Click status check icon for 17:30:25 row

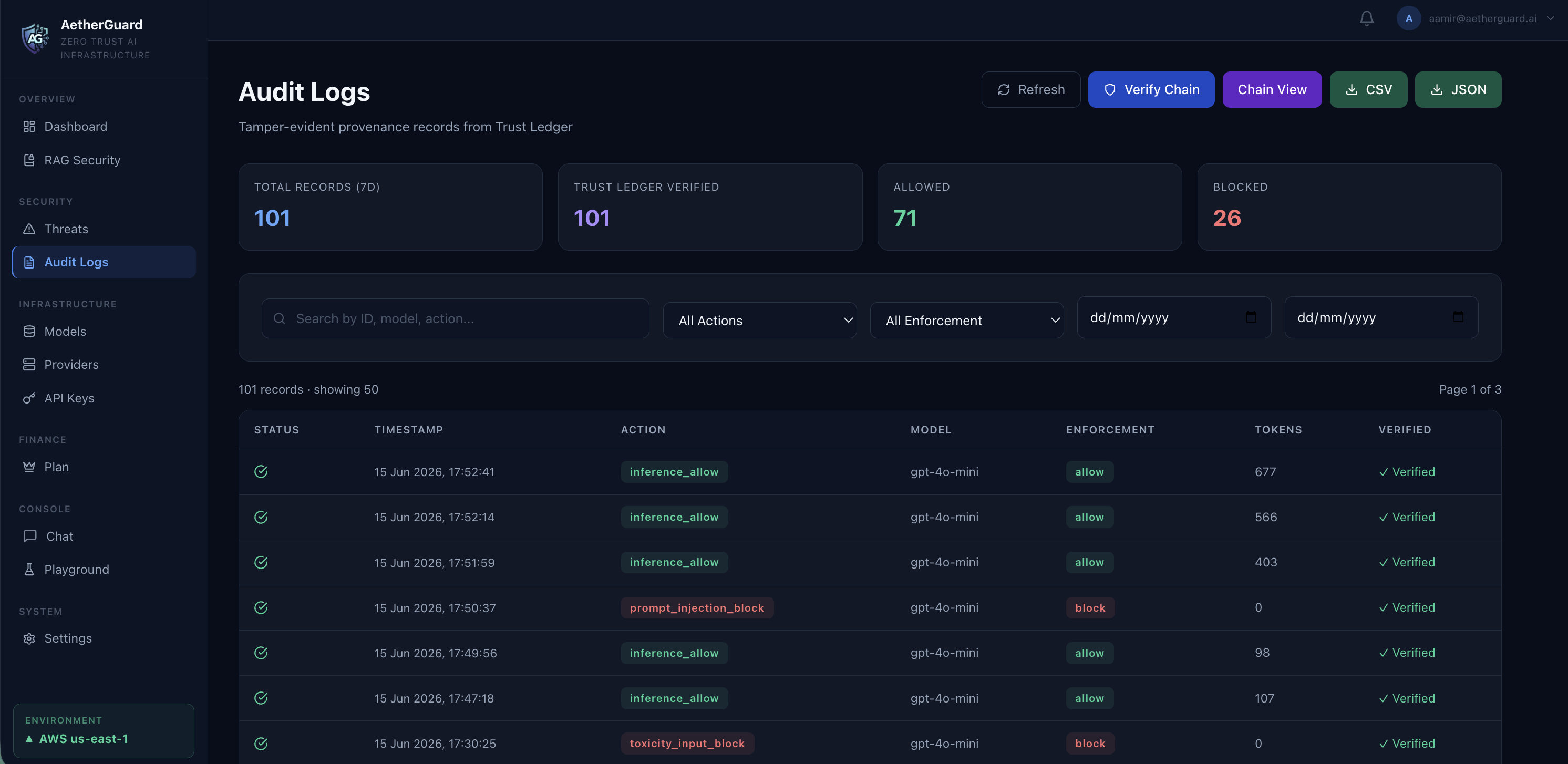[x=261, y=744]
